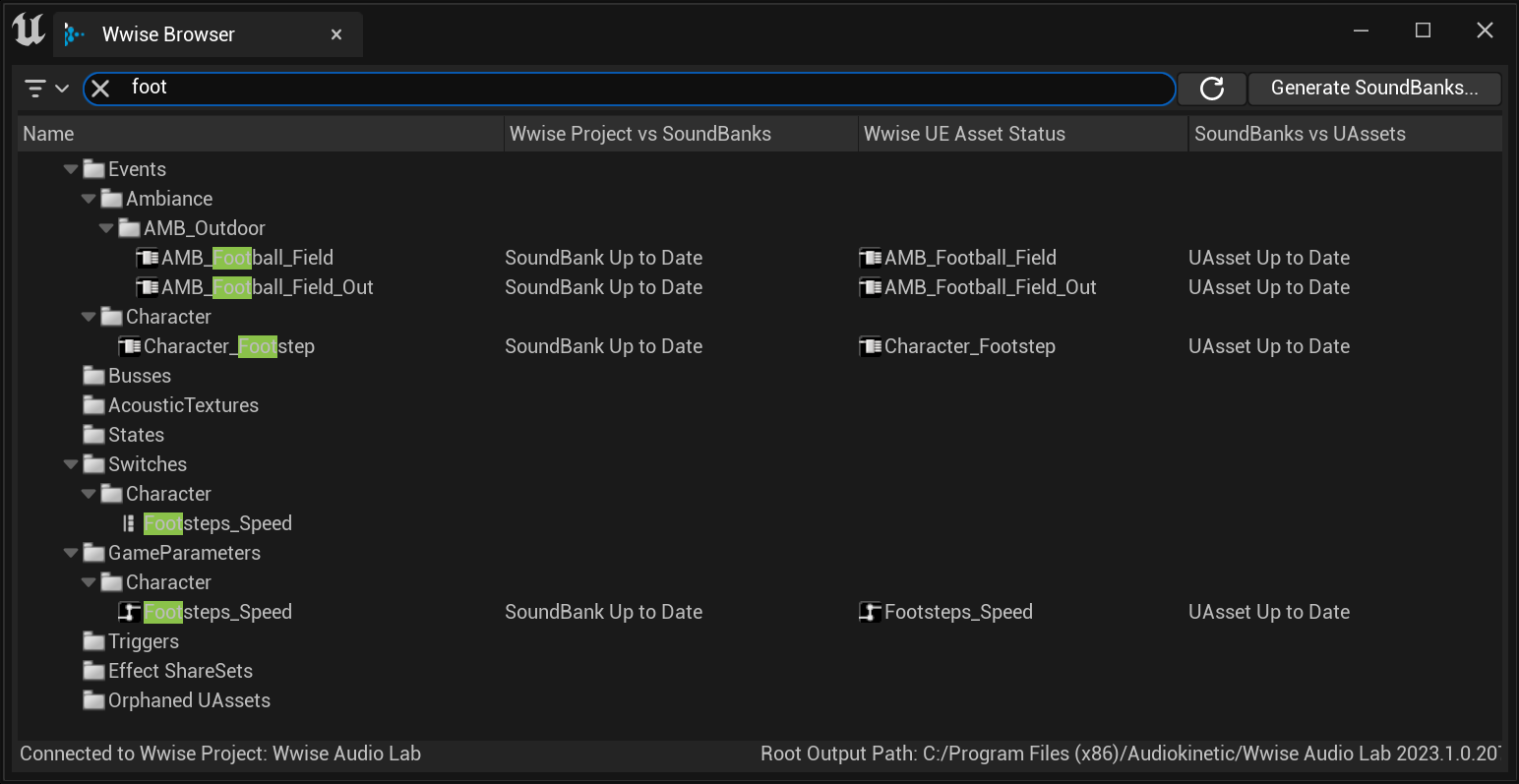Click the event icon beside AMB_Football_Field_Out
Screen dimensions: 1519x784
click(147, 286)
